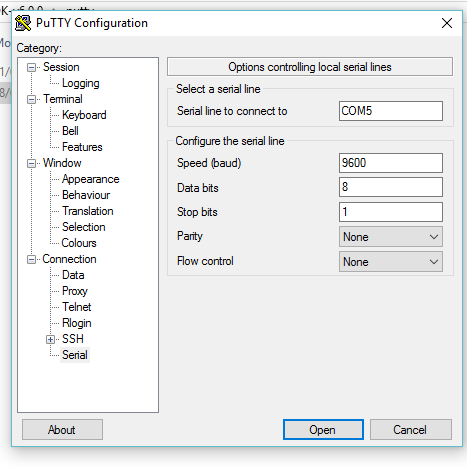The width and height of the screenshot is (467, 470).
Task: Click the Cancel button
Action: 410,430
